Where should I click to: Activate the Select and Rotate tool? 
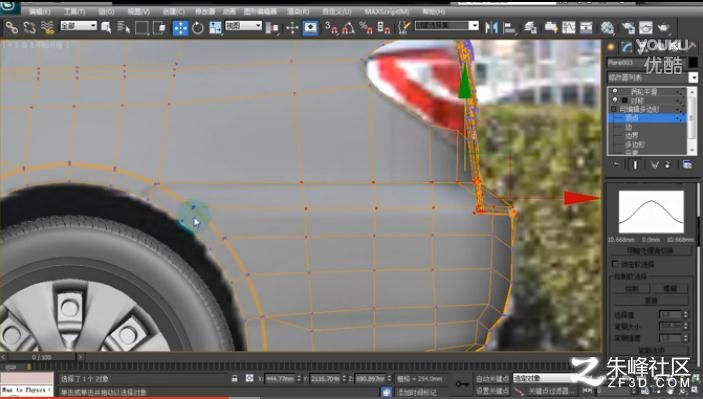[x=198, y=28]
